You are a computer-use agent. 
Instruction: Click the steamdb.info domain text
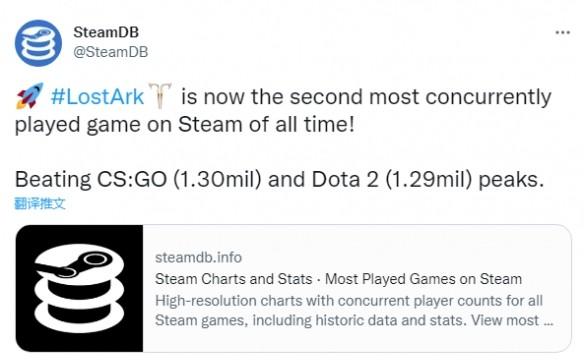pos(198,257)
